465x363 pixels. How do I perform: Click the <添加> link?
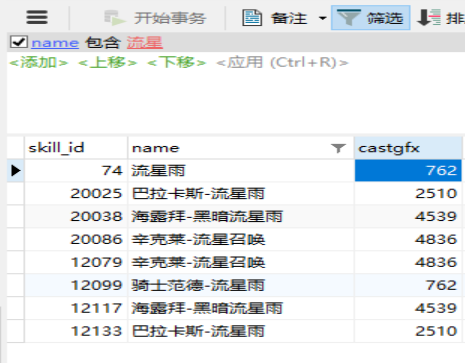[x=39, y=62]
